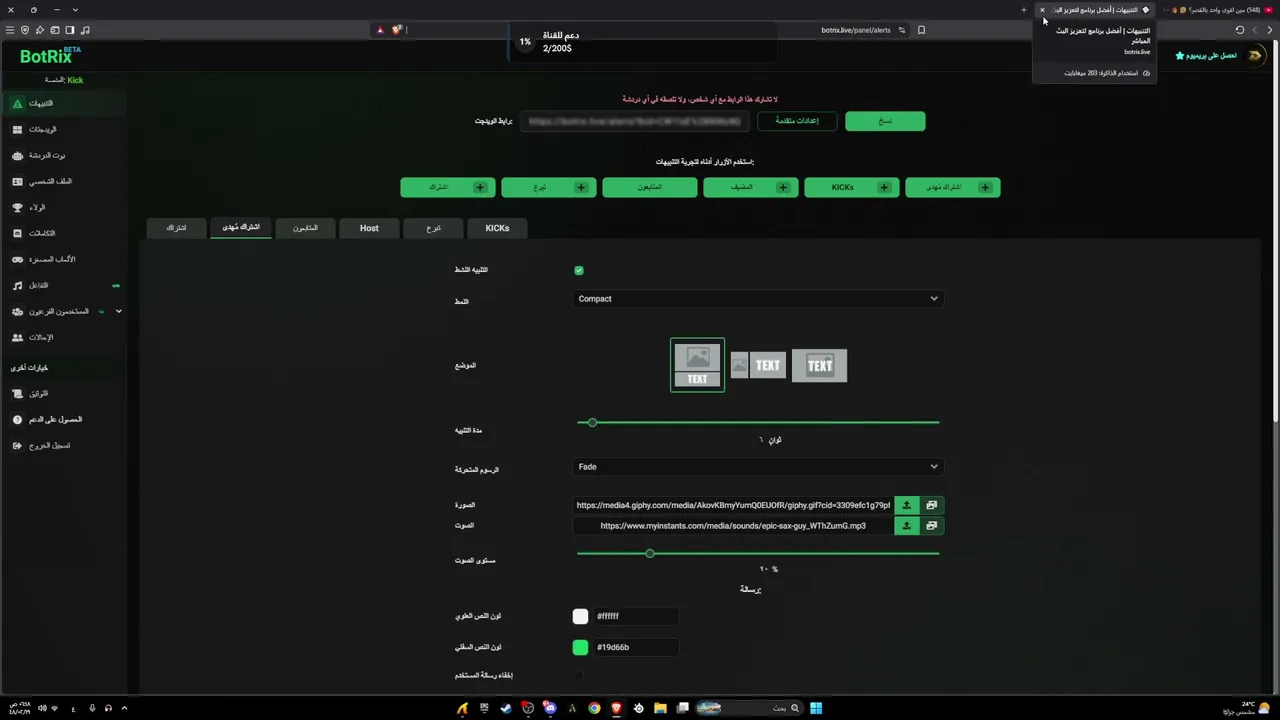Test the KICKs alert button
Screen dimensions: 1280x720
[x=851, y=187]
